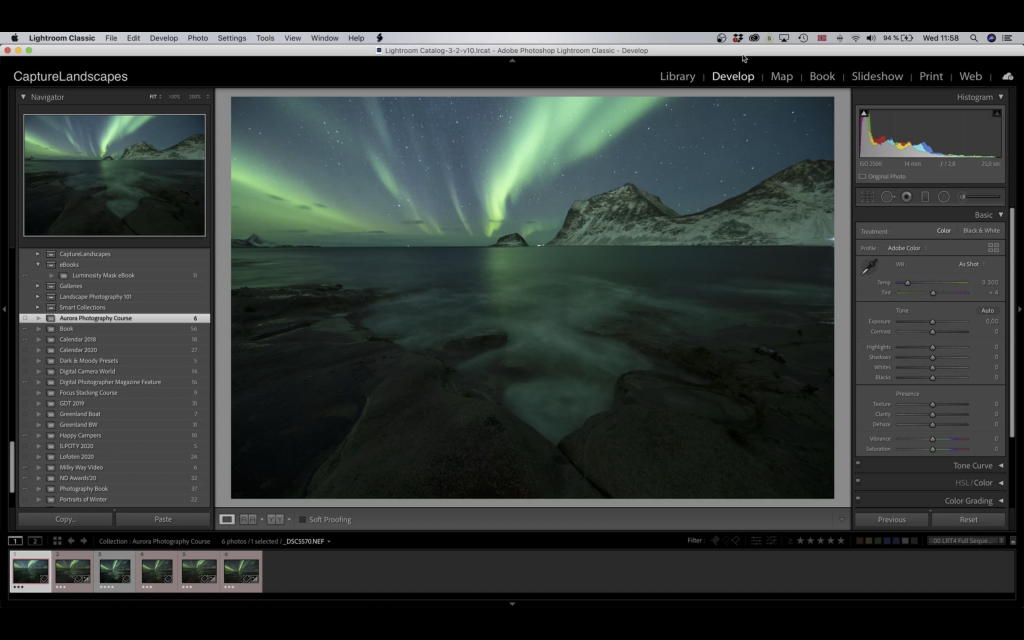Go forward using the filmstrip right arrow
Viewport: 1024px width, 640px height.
(x=84, y=541)
